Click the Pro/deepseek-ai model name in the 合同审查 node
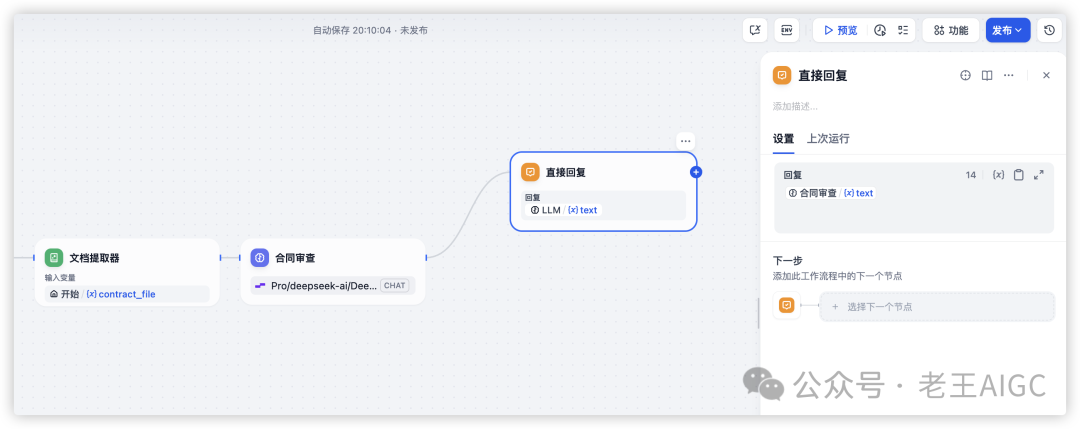The image size is (1080, 429). coord(324,285)
